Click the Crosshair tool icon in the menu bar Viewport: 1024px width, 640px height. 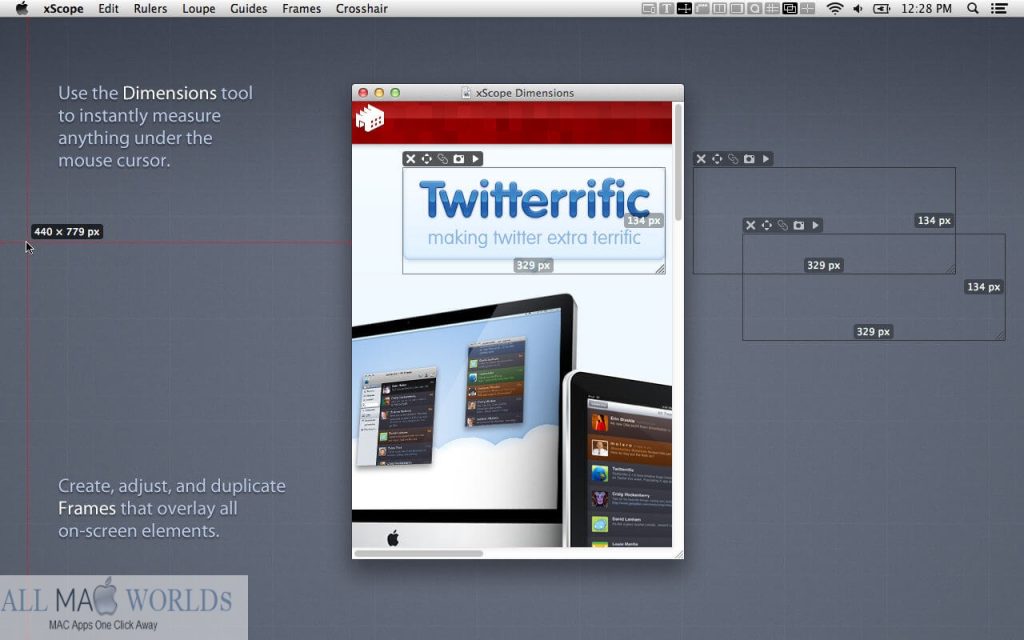coord(807,8)
